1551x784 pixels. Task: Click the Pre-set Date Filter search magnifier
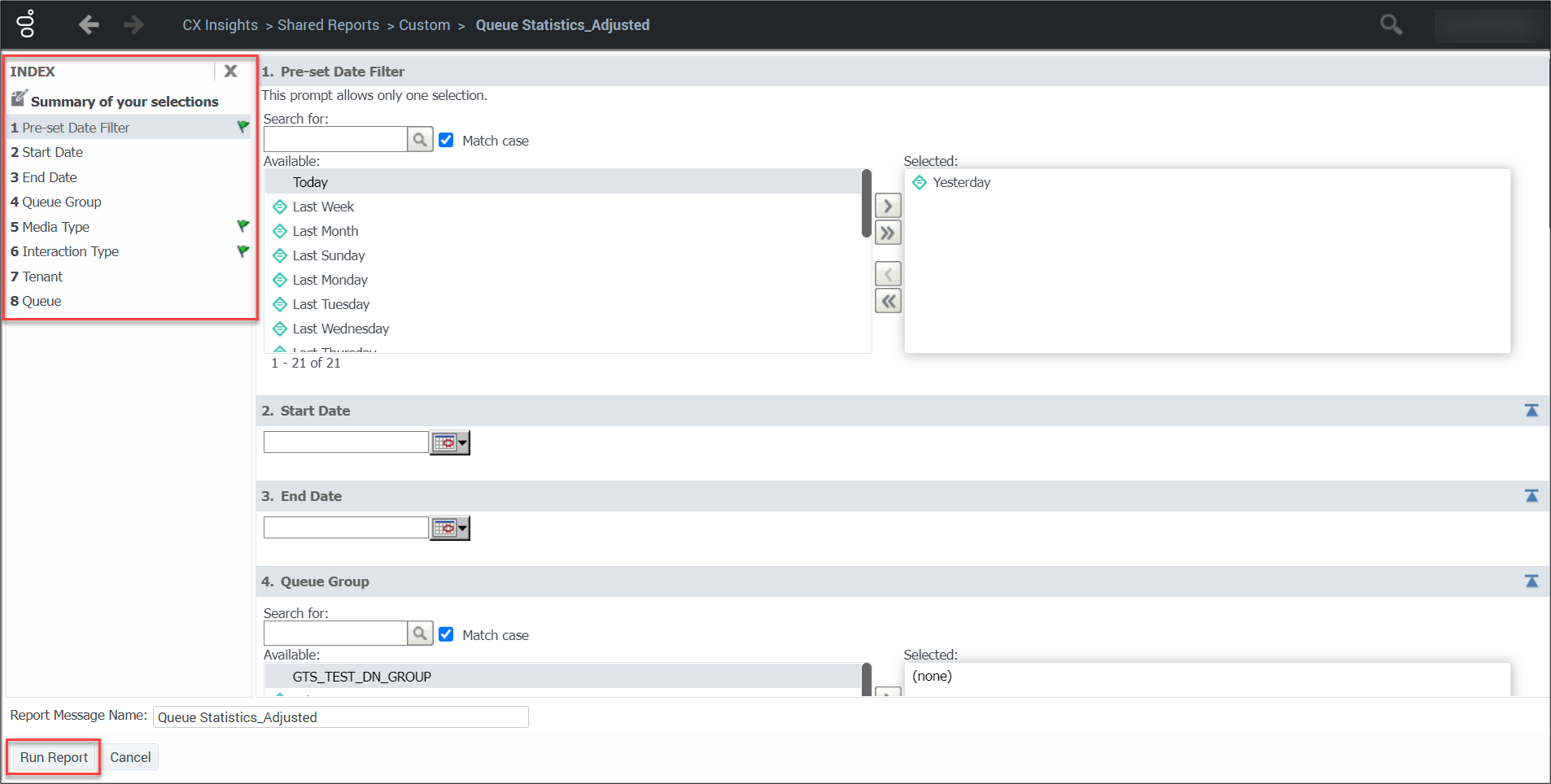pos(420,140)
